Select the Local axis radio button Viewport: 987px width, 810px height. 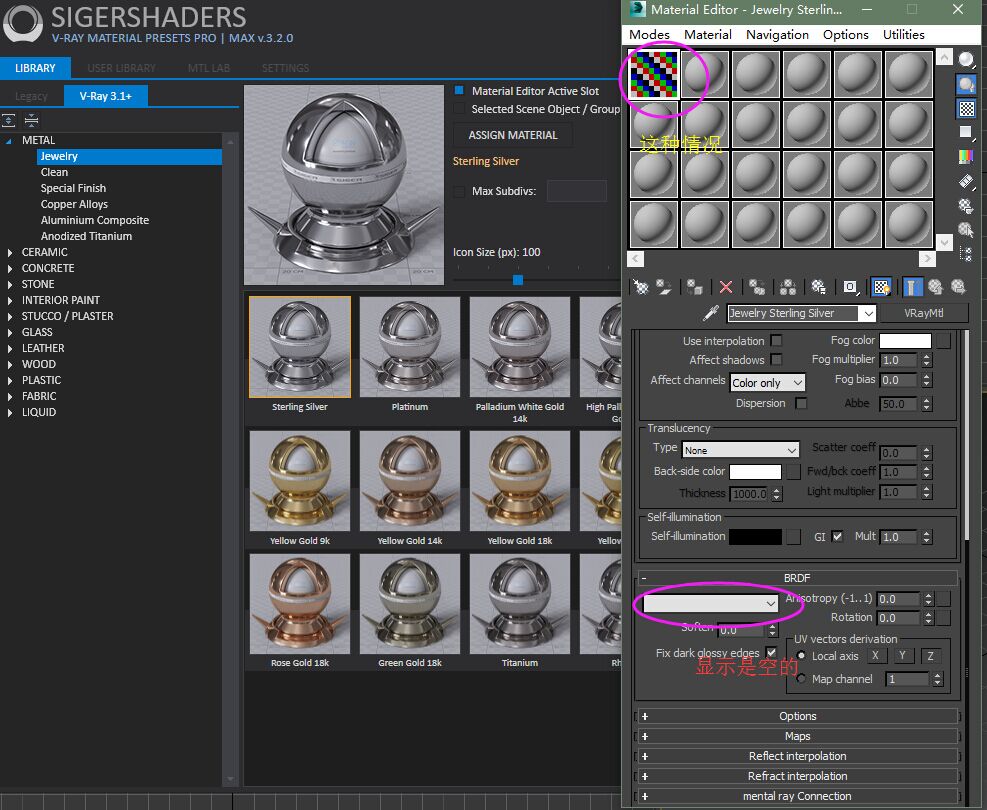click(801, 655)
